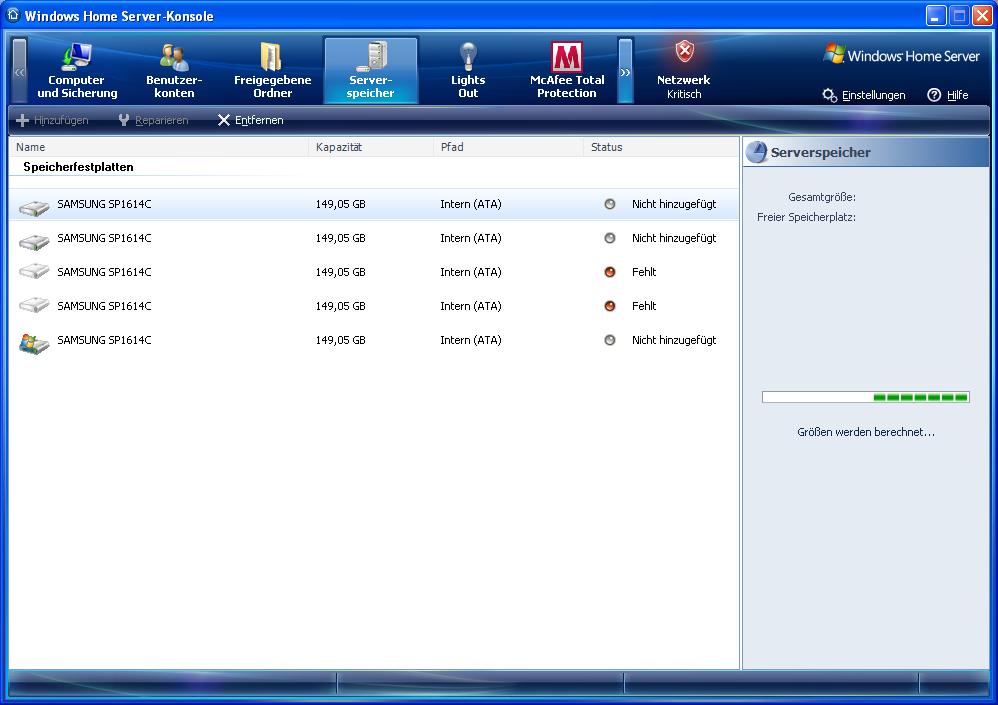Click the Entfernen toolbar button

point(250,120)
